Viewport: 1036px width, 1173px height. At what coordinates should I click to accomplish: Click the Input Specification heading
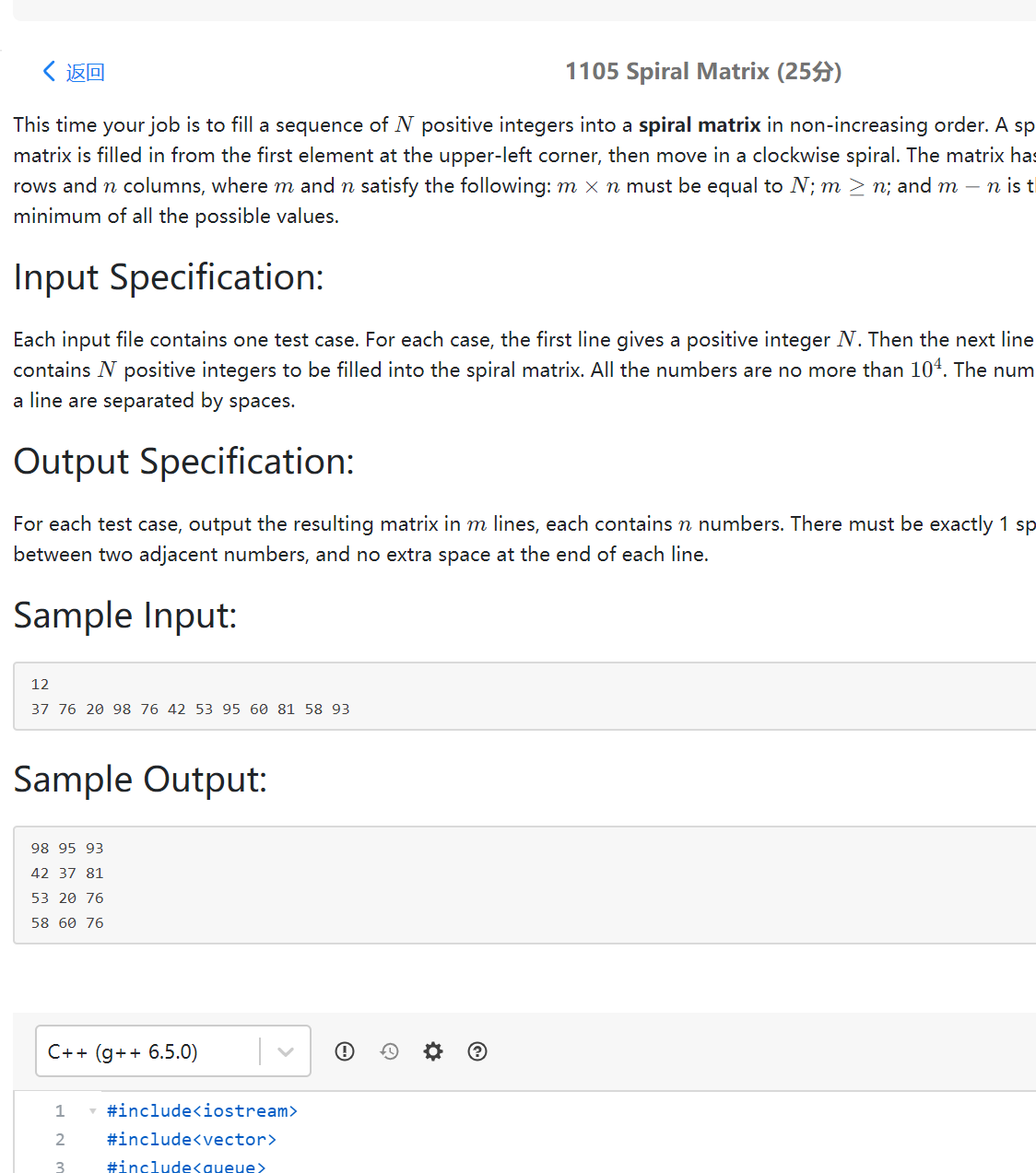[169, 277]
